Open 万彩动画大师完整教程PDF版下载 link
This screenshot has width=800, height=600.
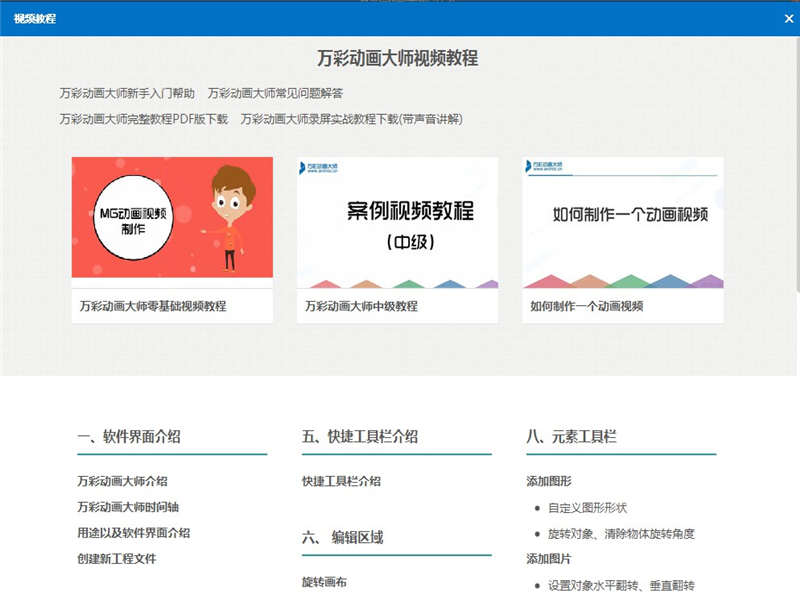pos(143,119)
